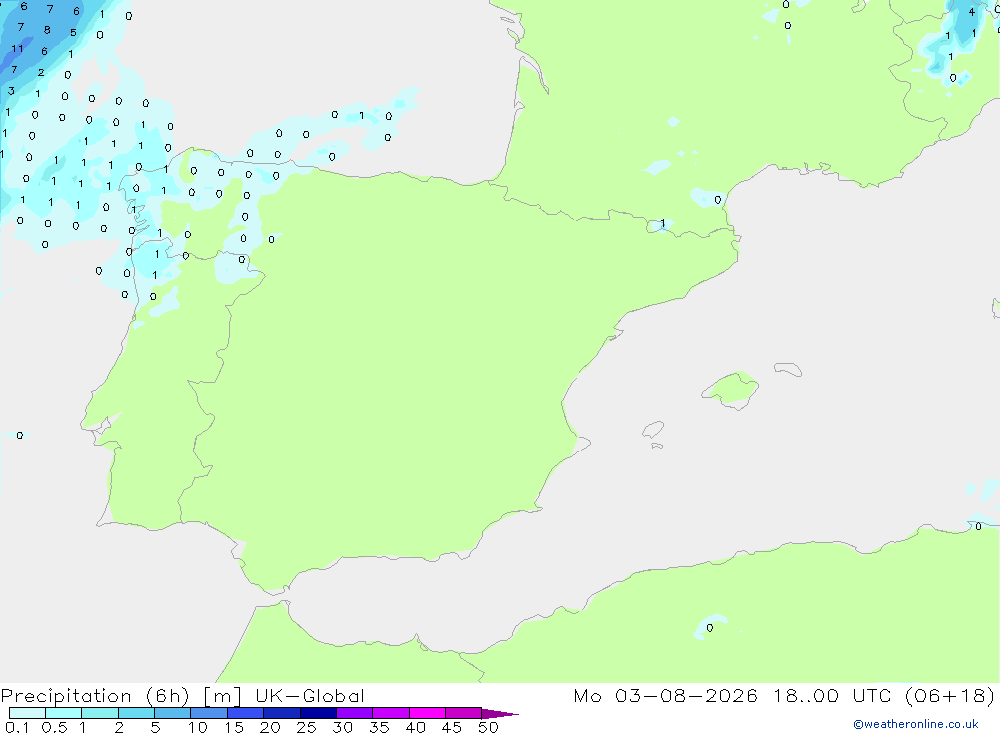Click the 20–25 dark blue legend swatch
This screenshot has width=1000, height=733.
(281, 713)
